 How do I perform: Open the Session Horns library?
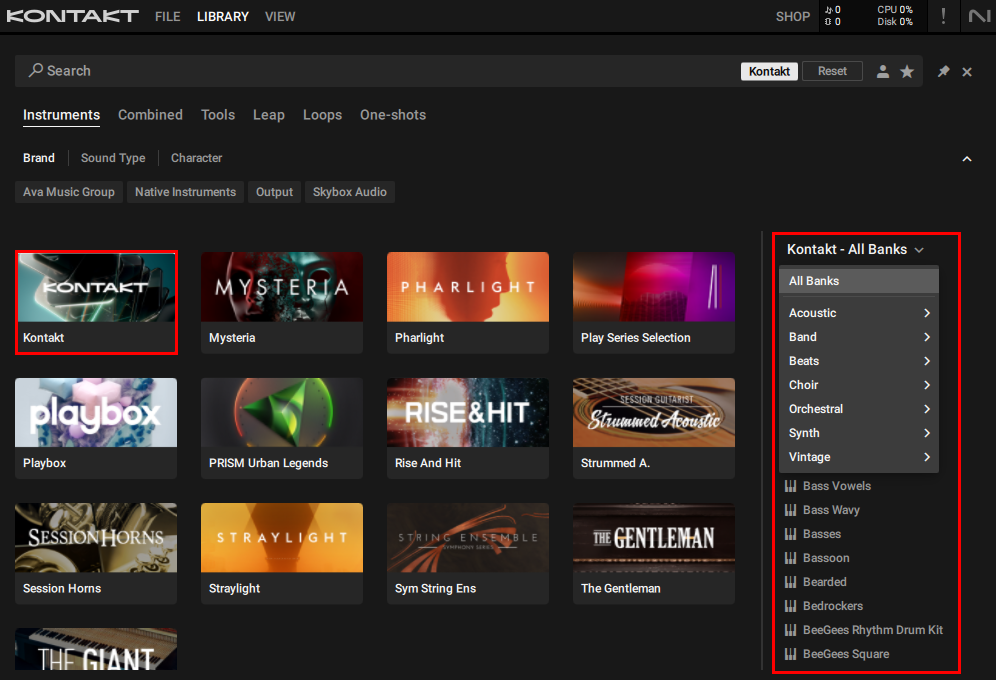click(97, 554)
